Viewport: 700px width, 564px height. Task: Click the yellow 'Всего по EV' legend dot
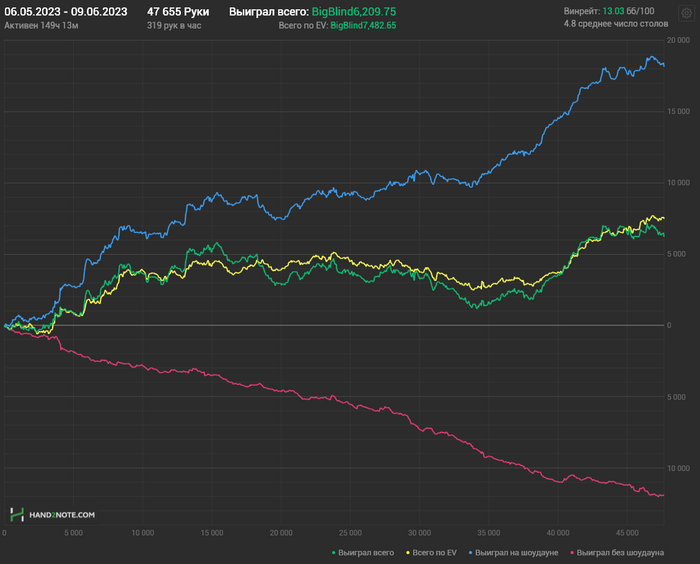coord(408,553)
